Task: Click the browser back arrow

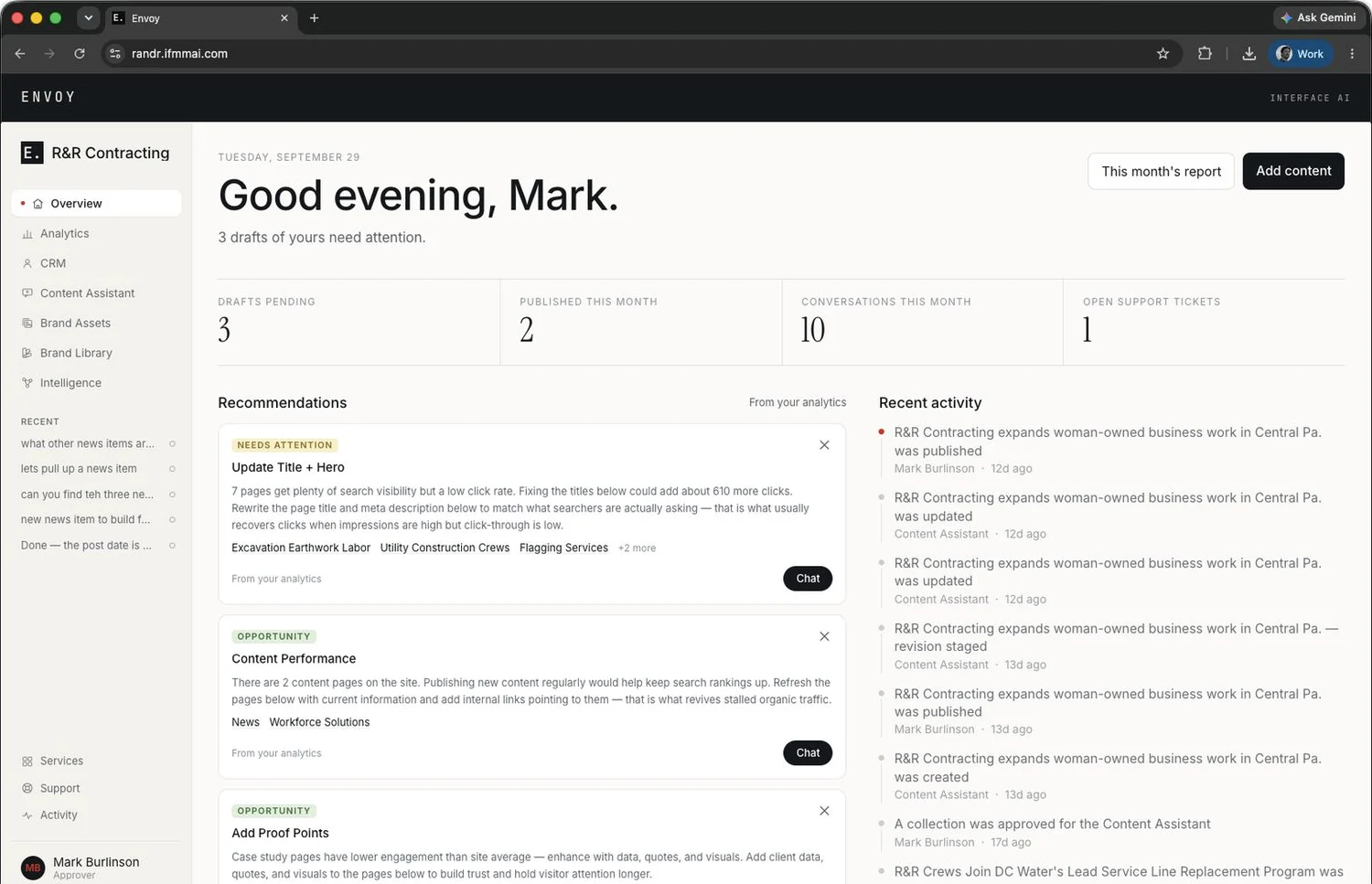Action: [20, 54]
